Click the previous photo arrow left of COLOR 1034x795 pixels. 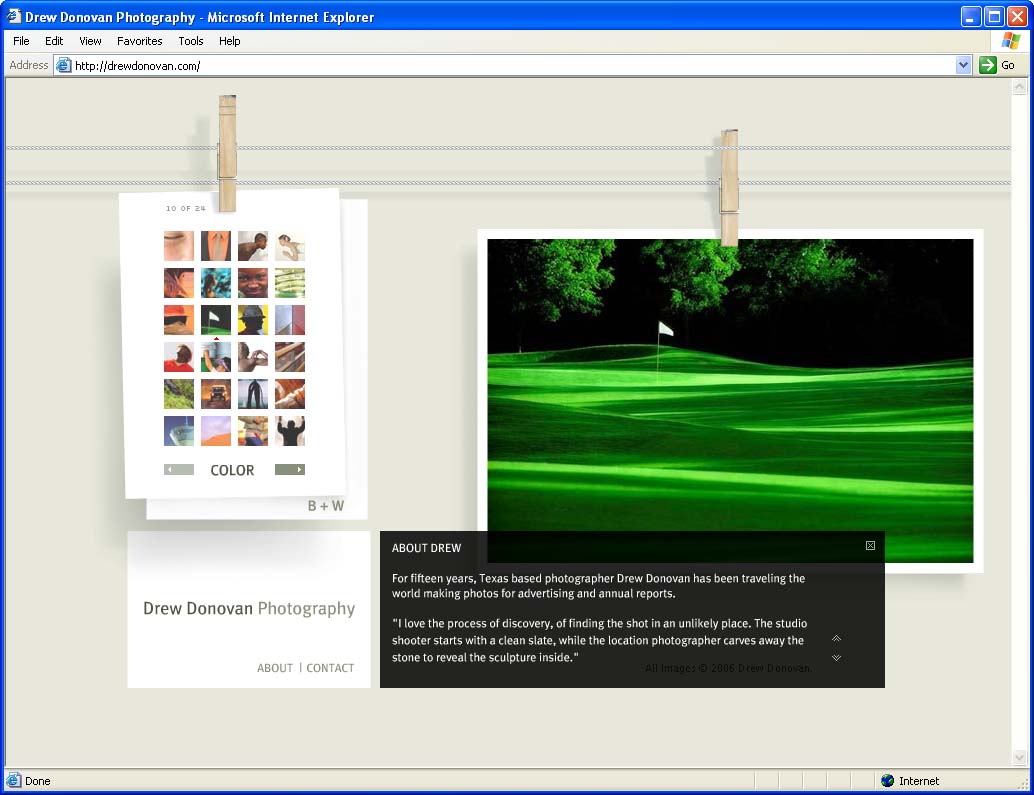tap(179, 470)
